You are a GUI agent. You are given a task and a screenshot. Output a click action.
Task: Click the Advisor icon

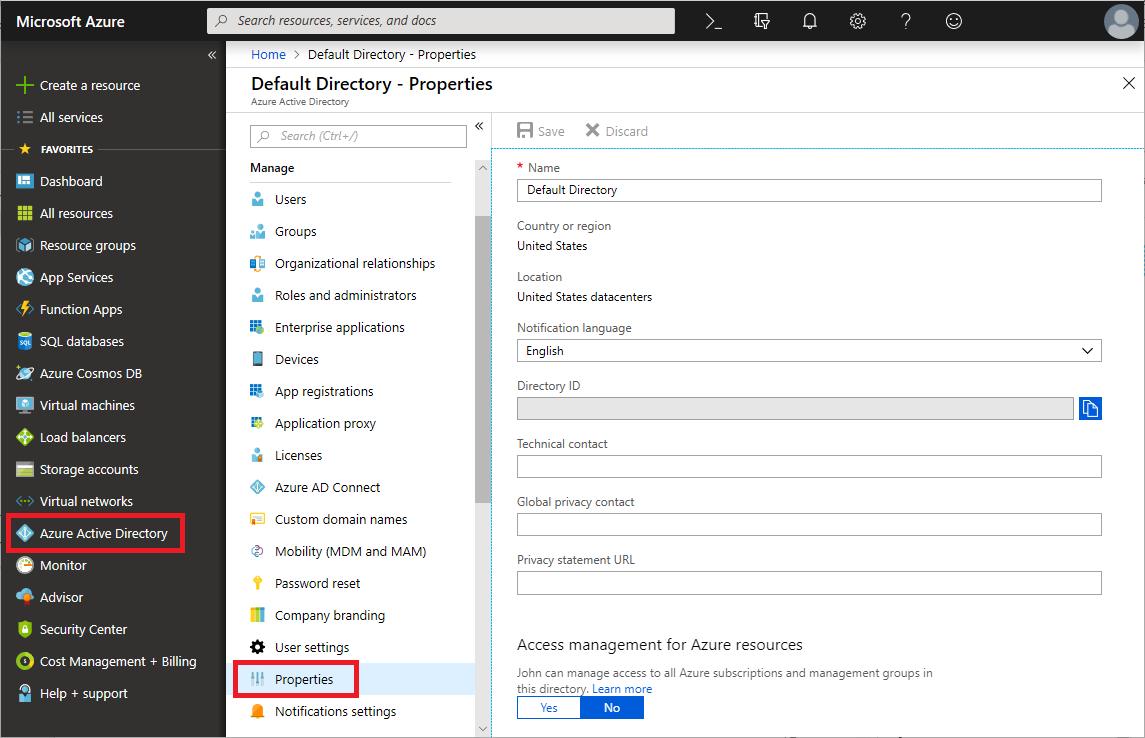point(25,597)
